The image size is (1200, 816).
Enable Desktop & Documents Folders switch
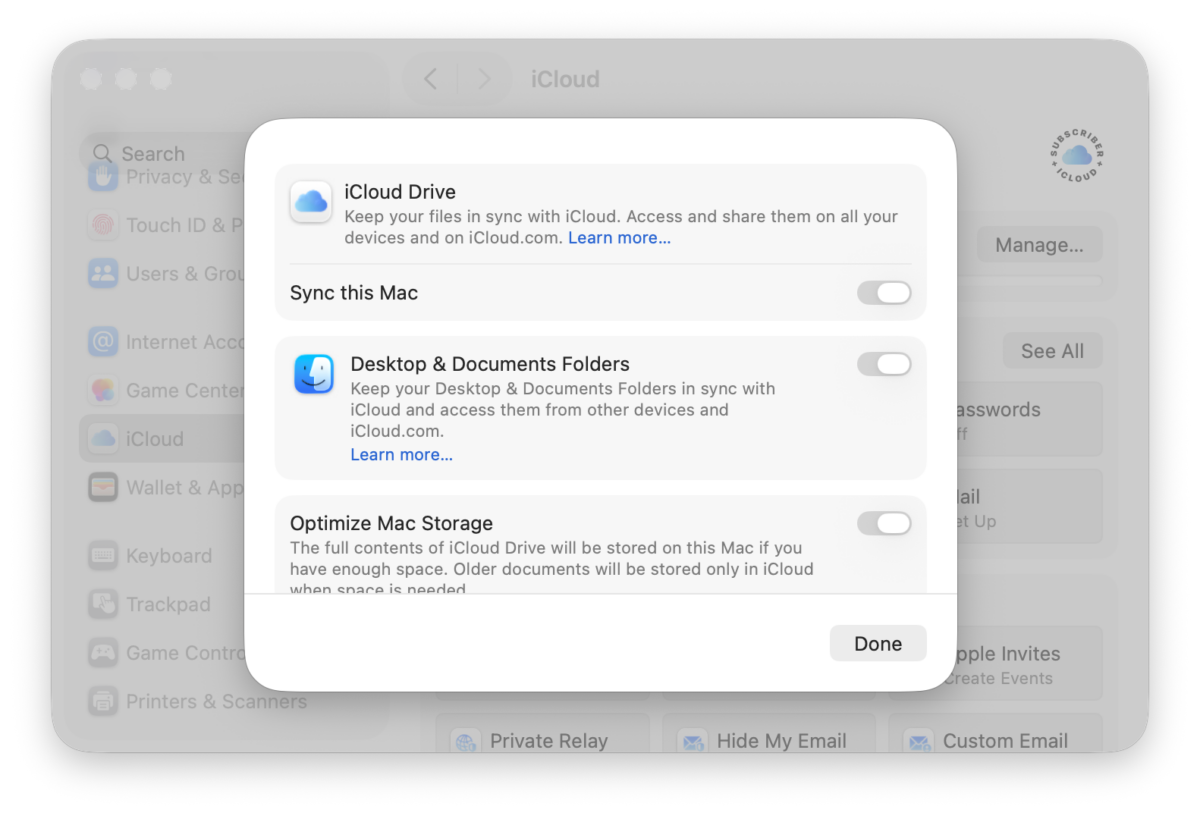[884, 364]
